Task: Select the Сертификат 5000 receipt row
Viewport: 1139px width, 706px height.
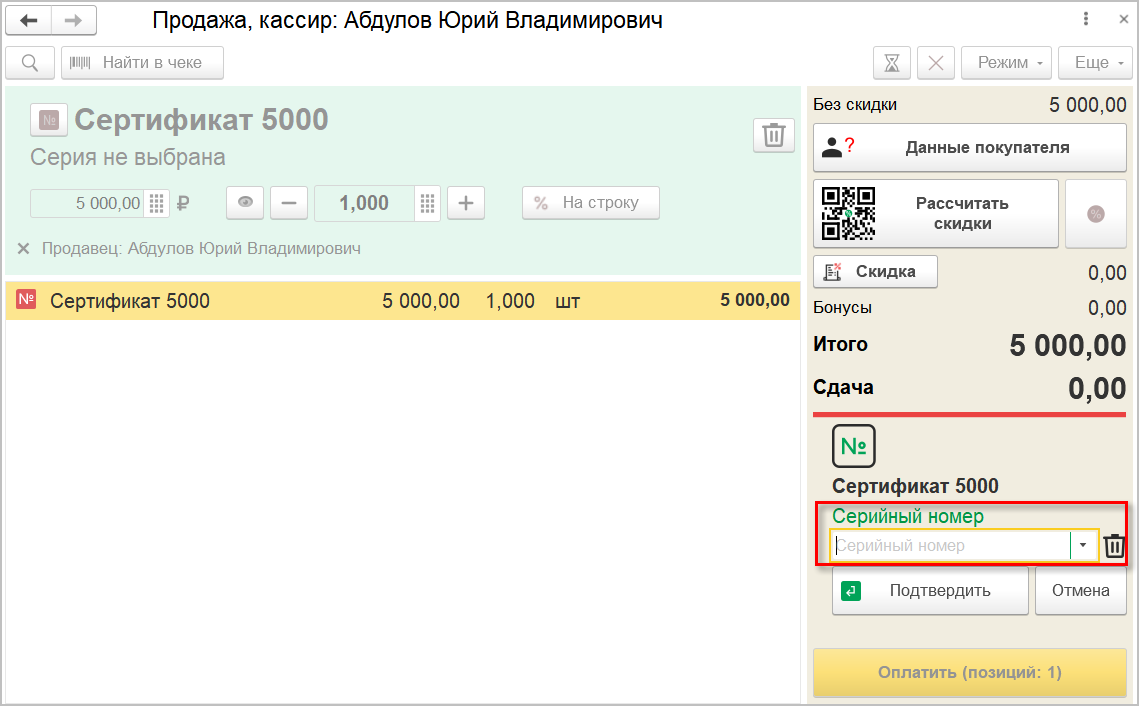Action: (400, 301)
